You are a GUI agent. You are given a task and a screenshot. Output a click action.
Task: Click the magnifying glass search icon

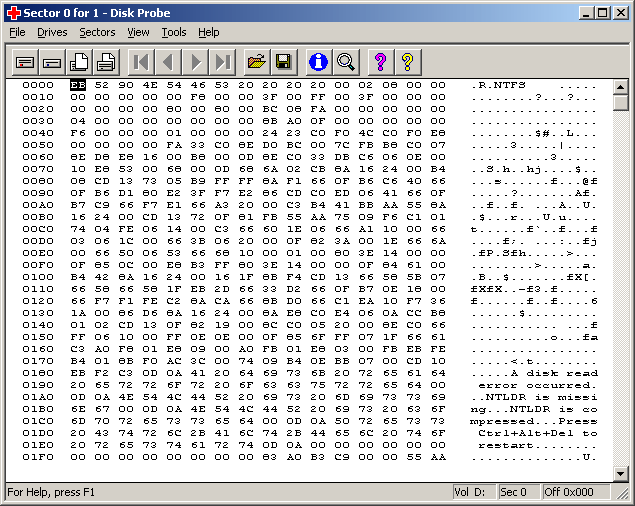[x=346, y=62]
